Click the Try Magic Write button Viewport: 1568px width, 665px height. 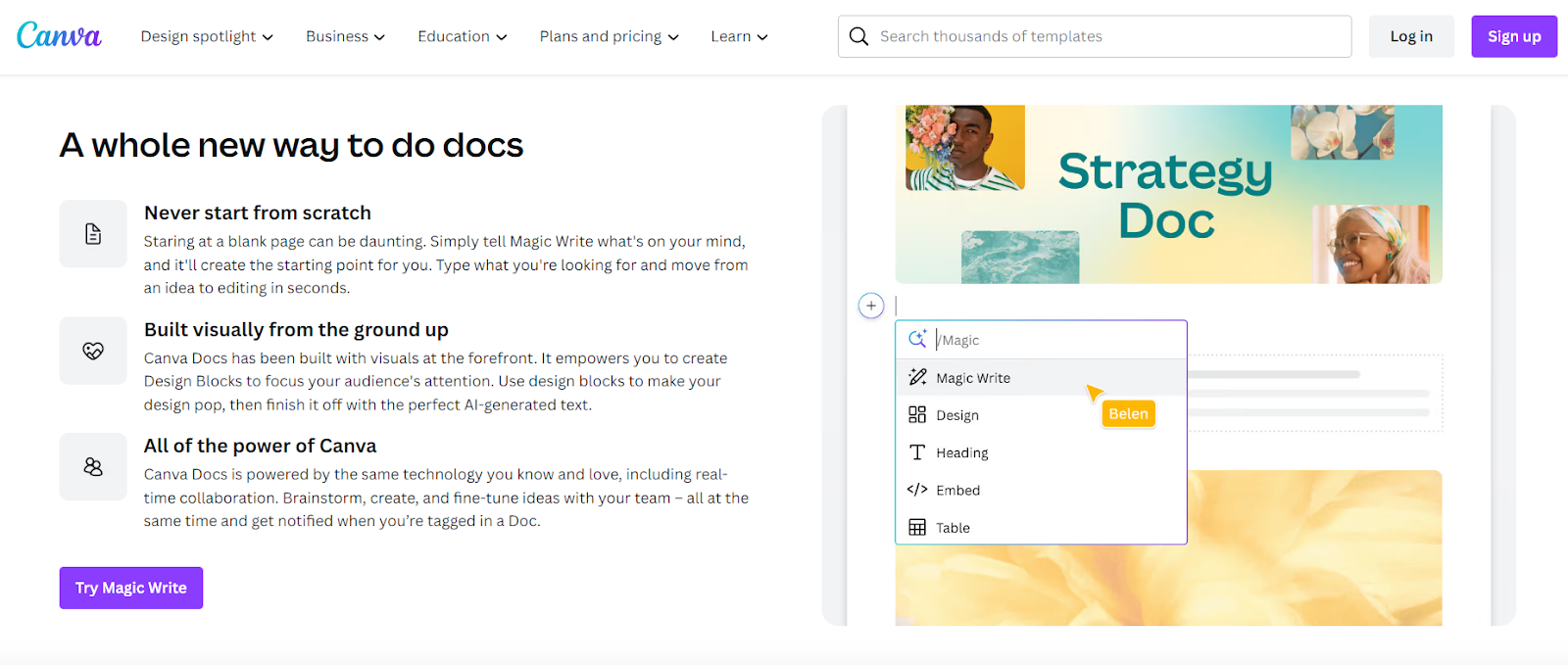point(131,588)
